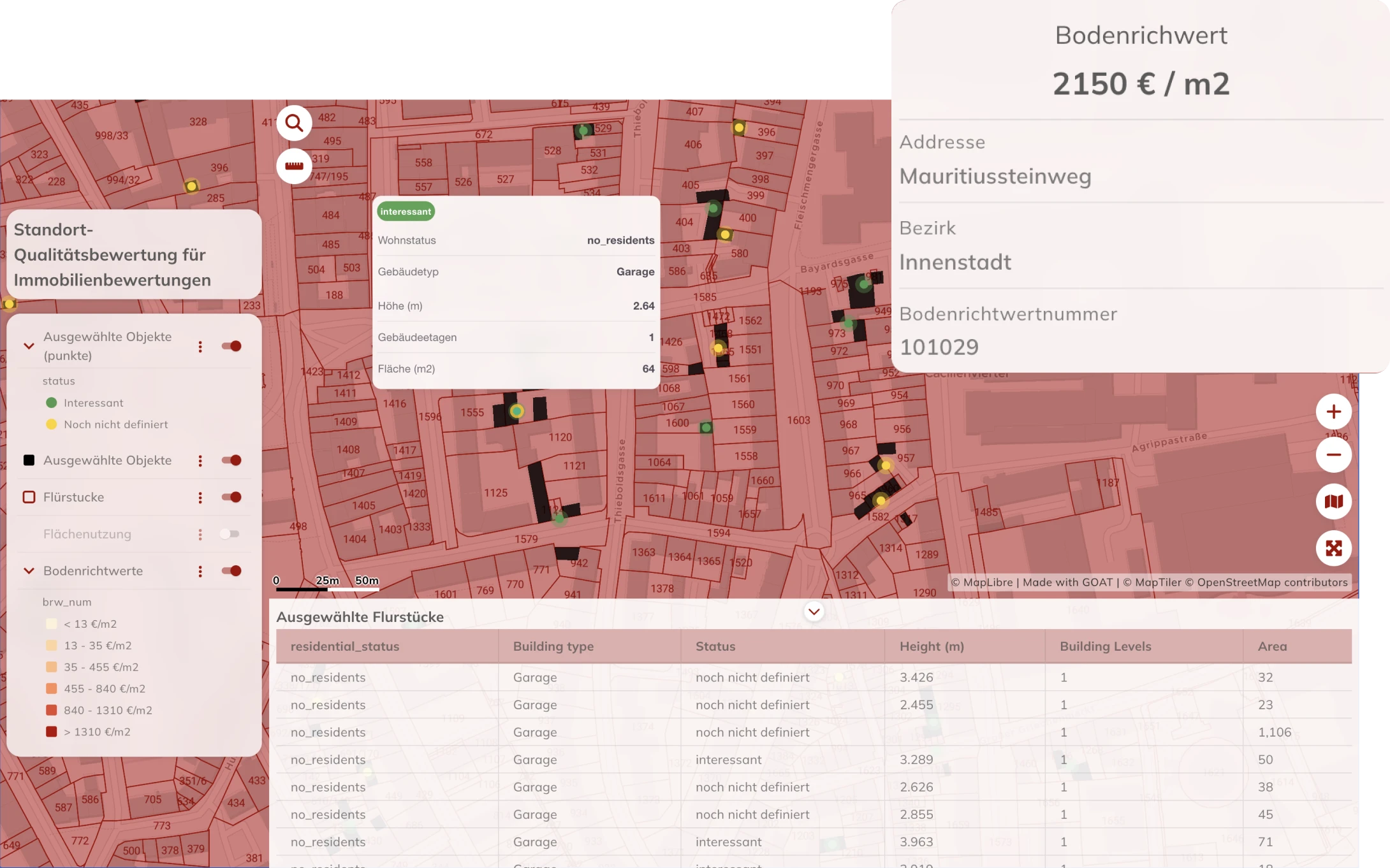Collapse the Ausgewählte Objekte (punkte) legend chevron
The width and height of the screenshot is (1390, 868).
pos(29,346)
